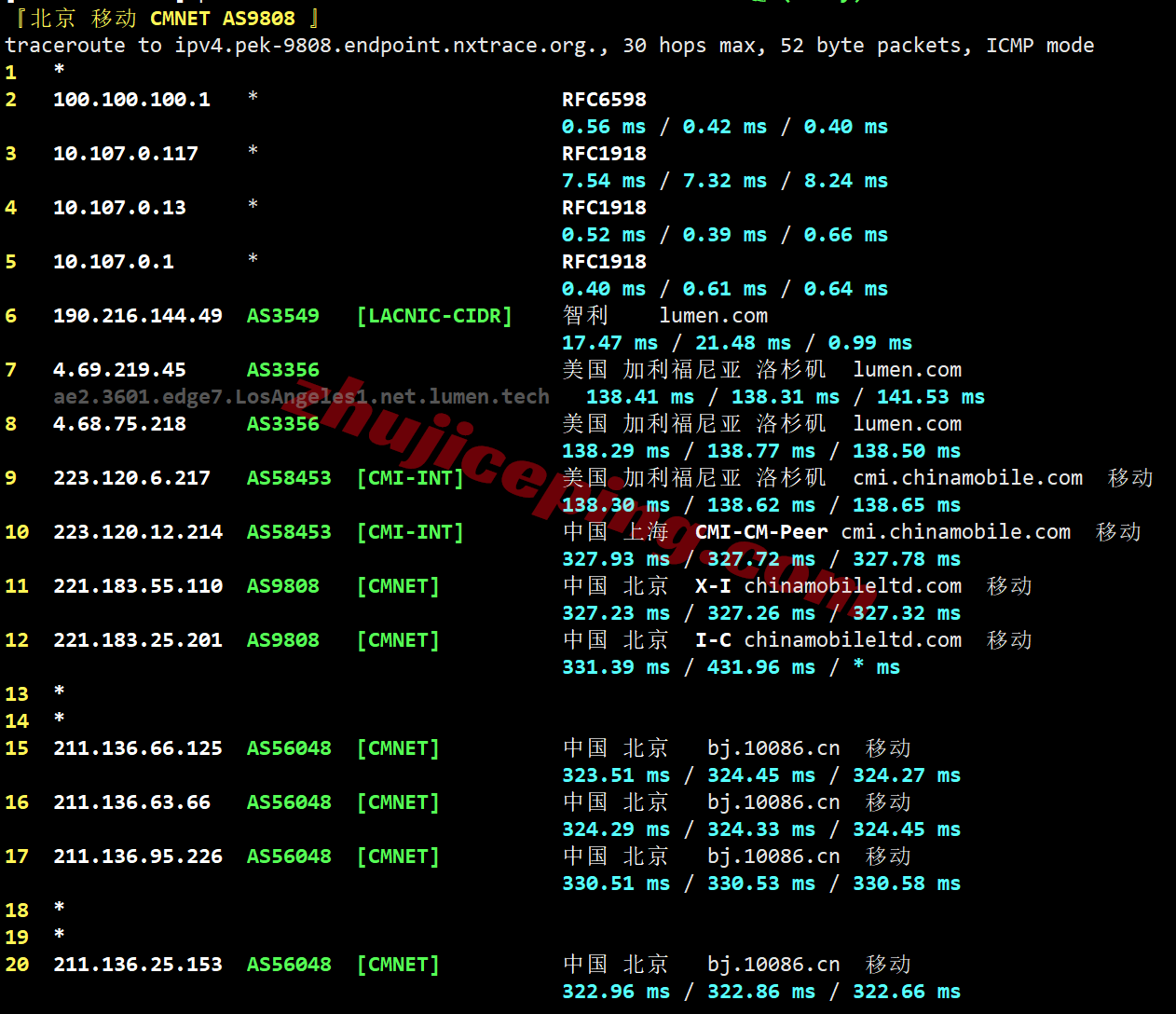Image resolution: width=1176 pixels, height=1014 pixels.
Task: Click the AS3549 label
Action: click(283, 316)
